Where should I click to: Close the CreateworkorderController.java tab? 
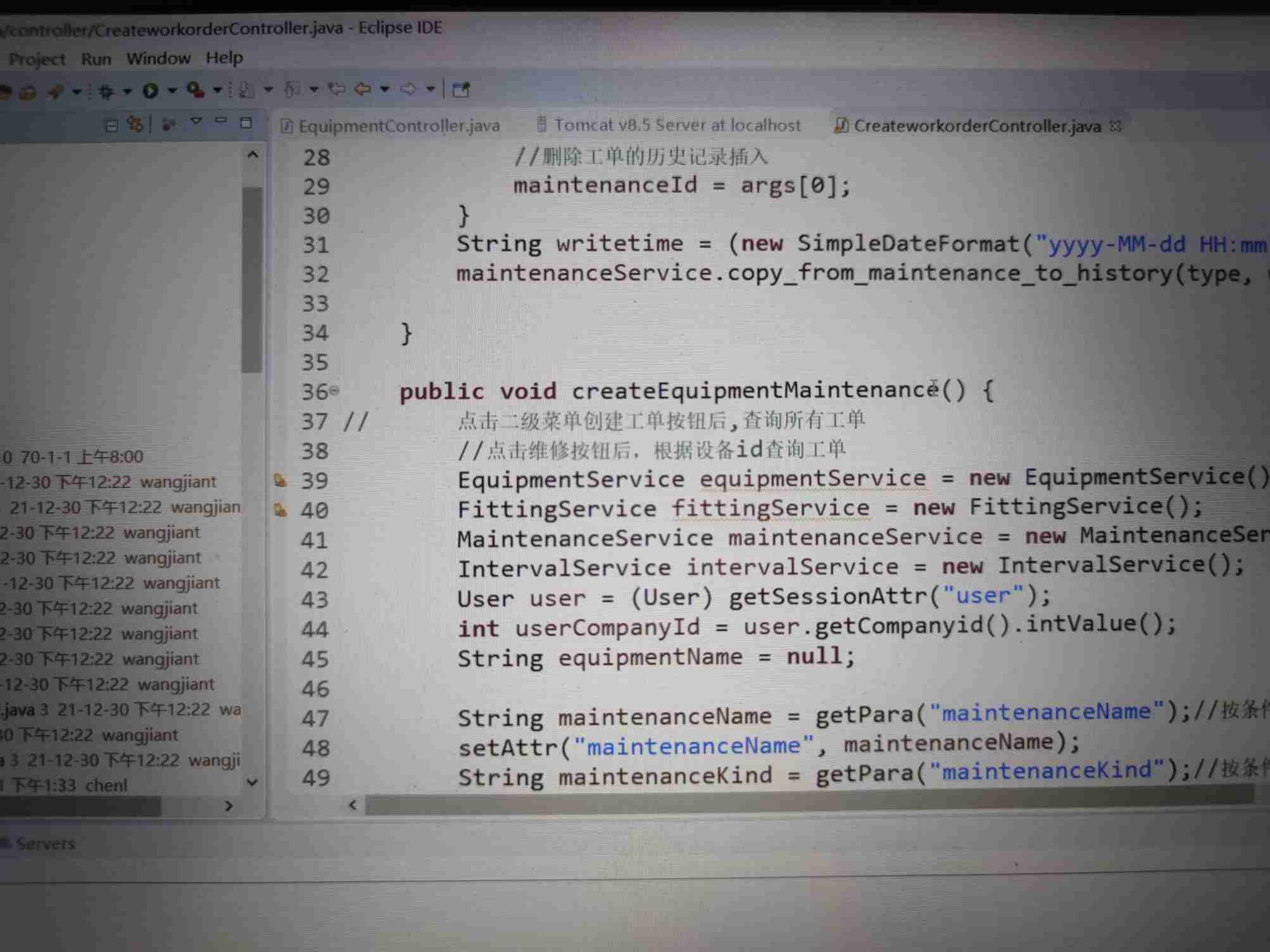(x=1116, y=126)
